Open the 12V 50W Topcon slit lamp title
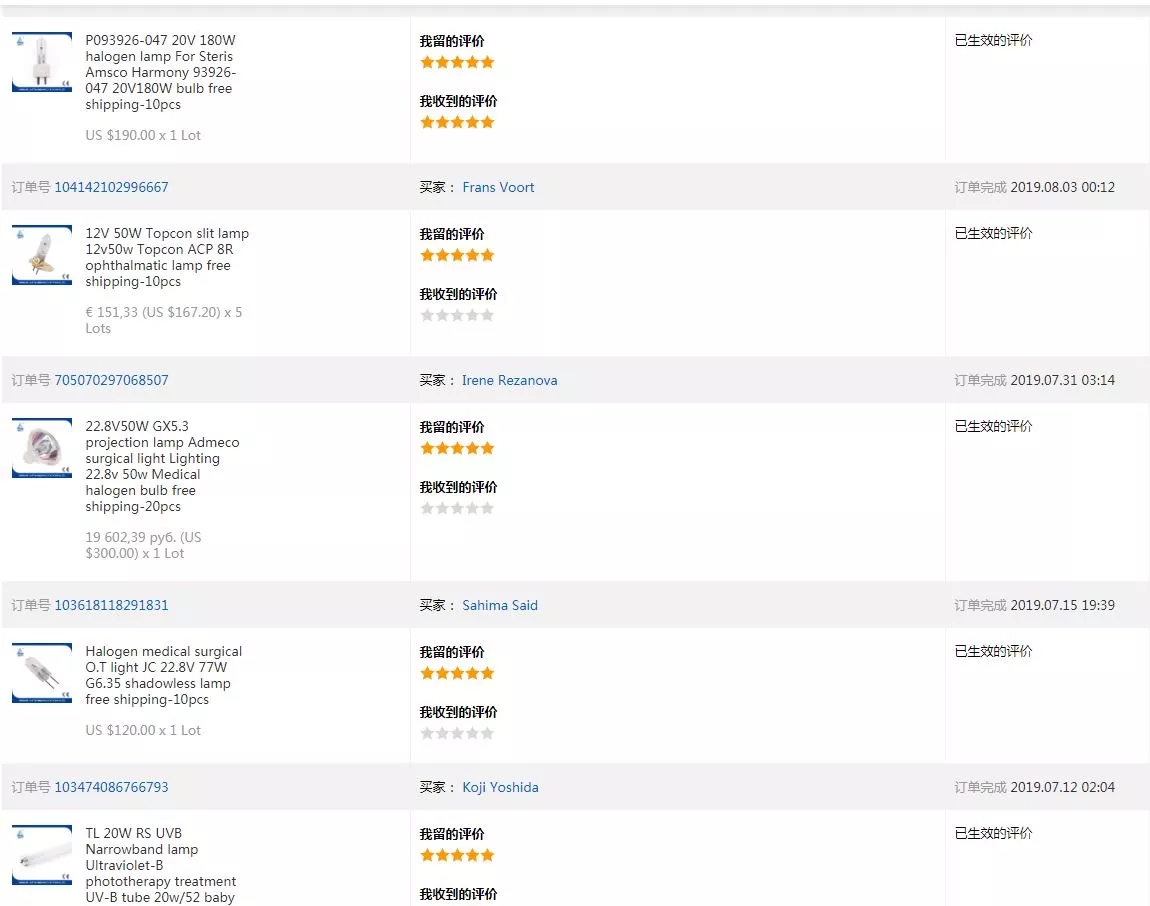The image size is (1150, 906). click(166, 257)
